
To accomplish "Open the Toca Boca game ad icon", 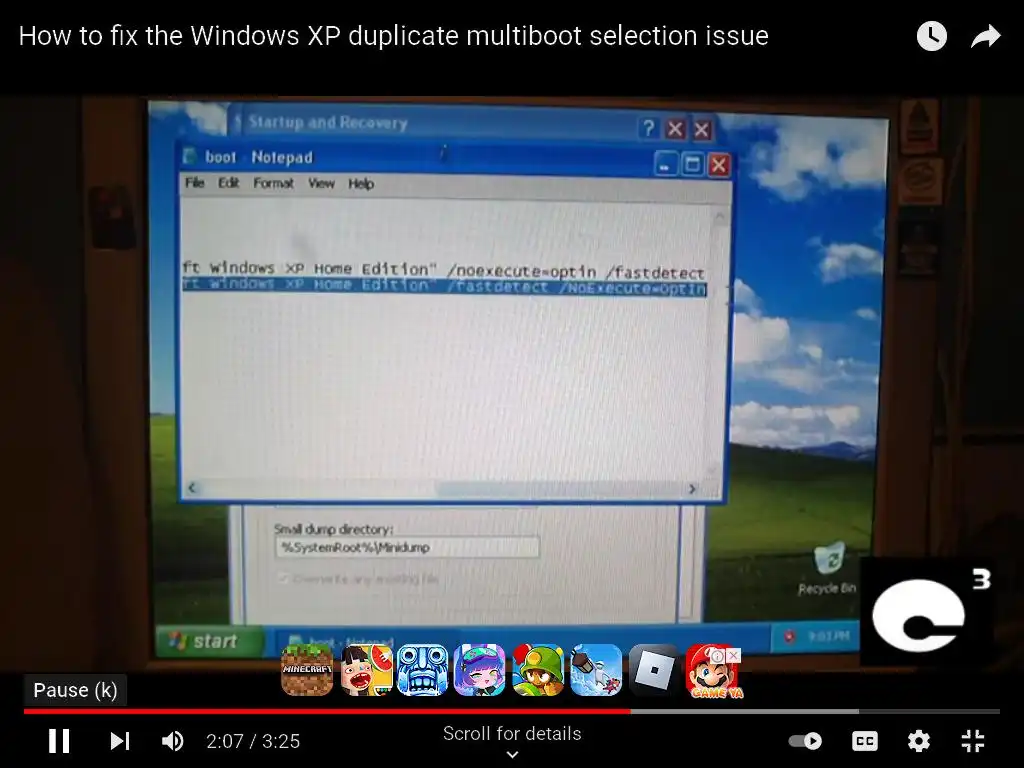I will tap(366, 669).
